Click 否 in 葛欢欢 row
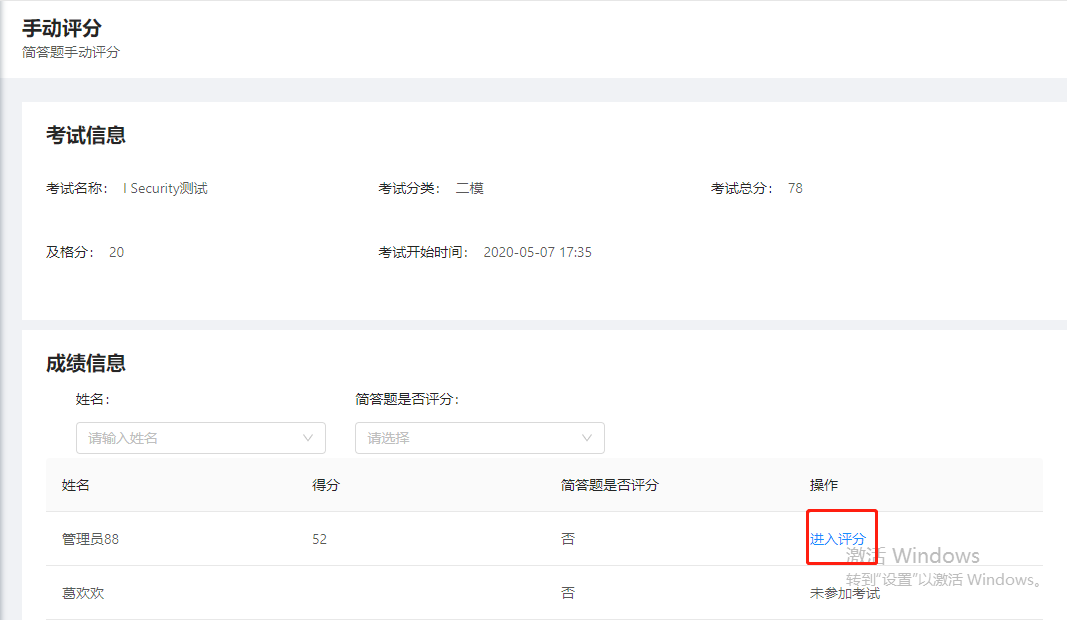This screenshot has height=620, width=1067. pyautogui.click(x=568, y=593)
